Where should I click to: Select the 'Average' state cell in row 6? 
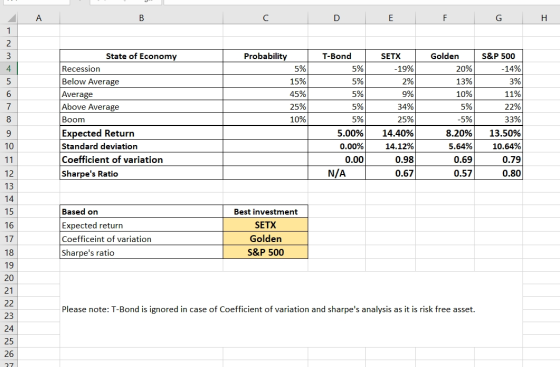click(x=141, y=94)
